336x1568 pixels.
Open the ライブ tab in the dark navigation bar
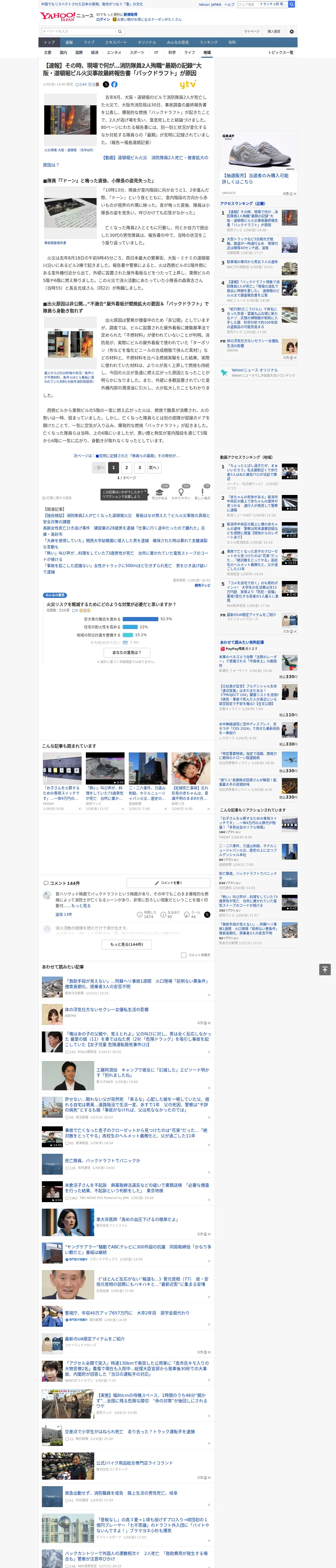click(89, 42)
